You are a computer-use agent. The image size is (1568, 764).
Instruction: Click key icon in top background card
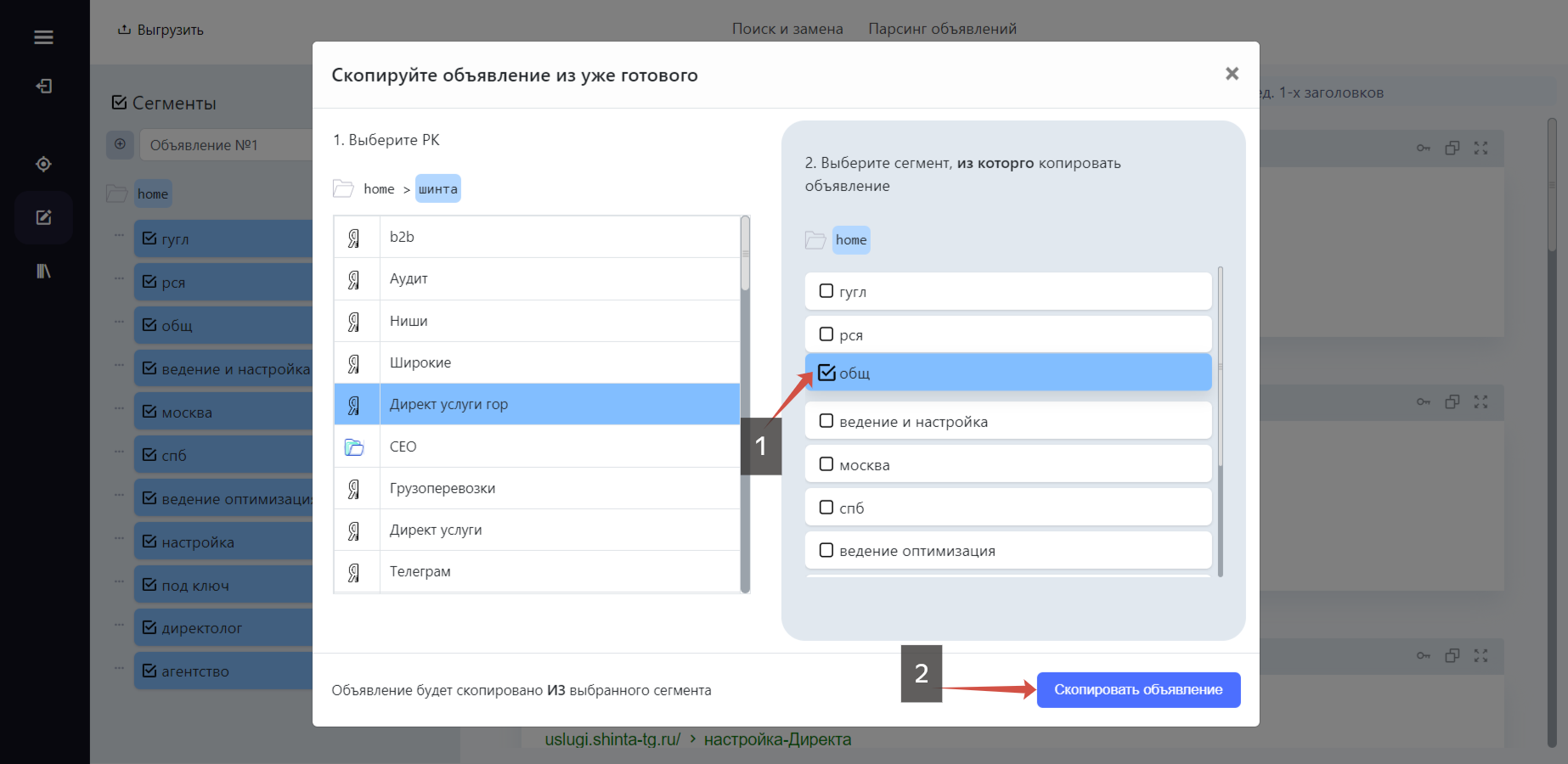(1424, 148)
